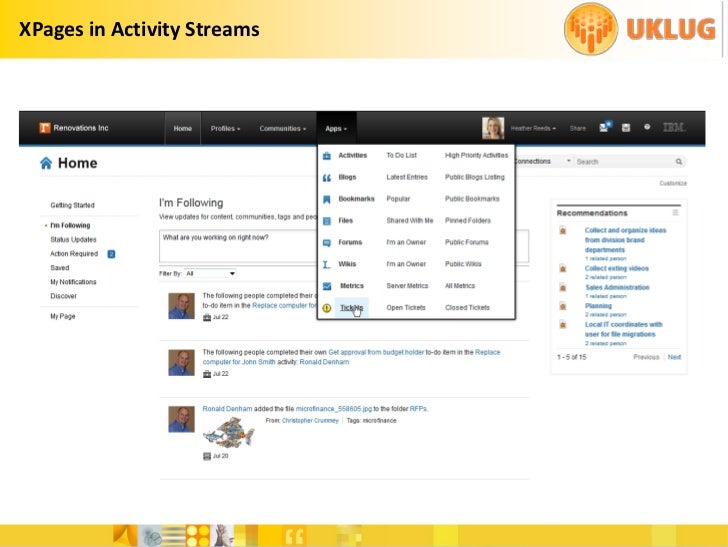
Task: Click icon beside Collect exiting videos
Action: point(563,268)
